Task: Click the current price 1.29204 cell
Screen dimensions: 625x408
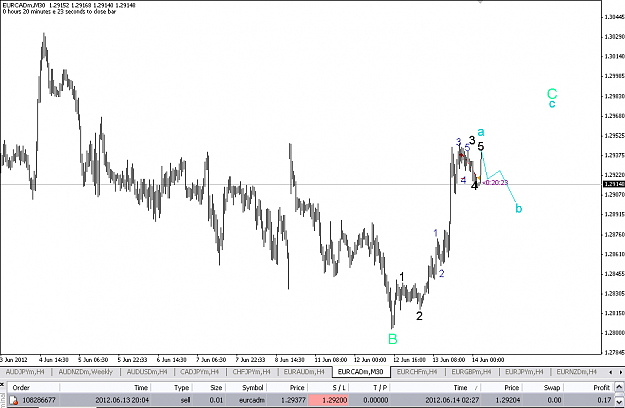Action: [507, 400]
